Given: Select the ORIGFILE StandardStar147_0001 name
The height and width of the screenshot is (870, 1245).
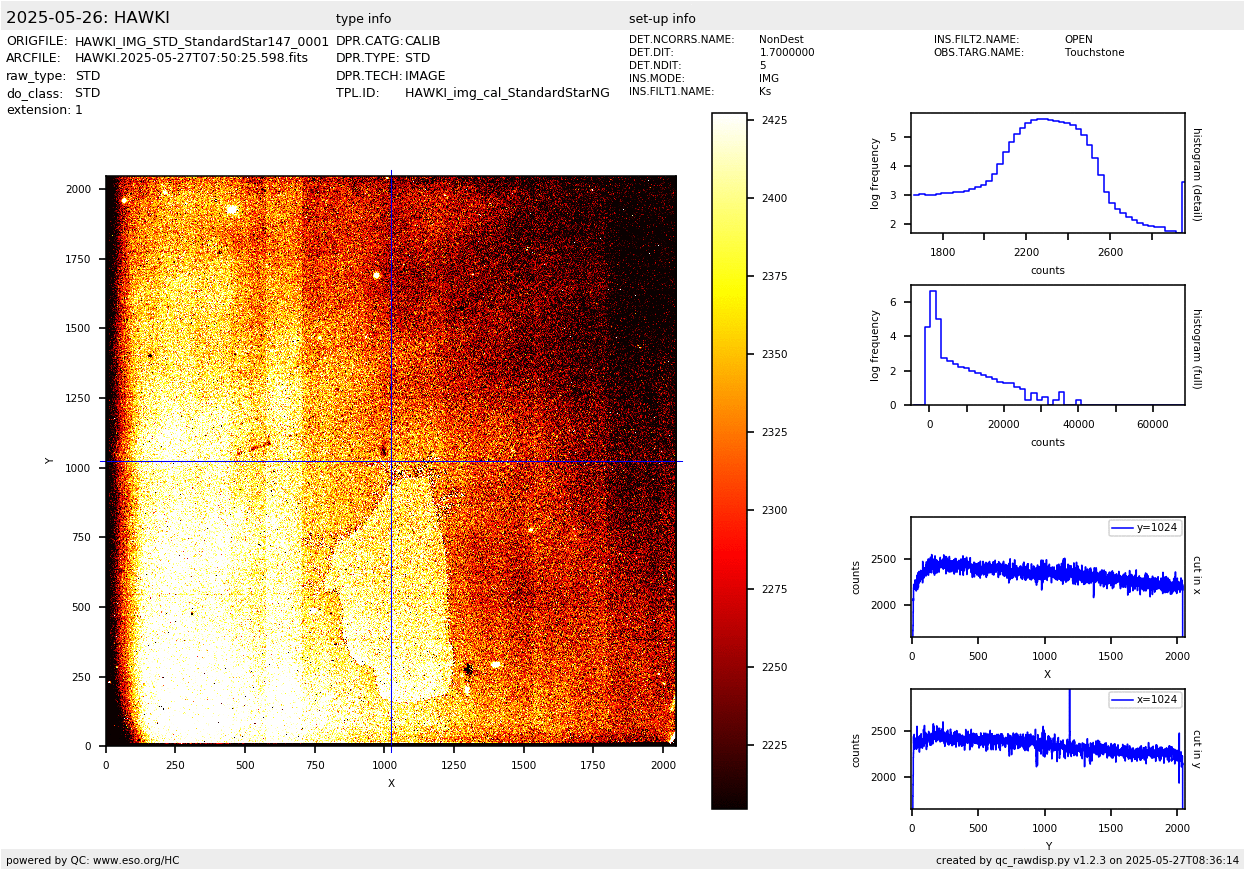Looking at the screenshot, I should [201, 42].
